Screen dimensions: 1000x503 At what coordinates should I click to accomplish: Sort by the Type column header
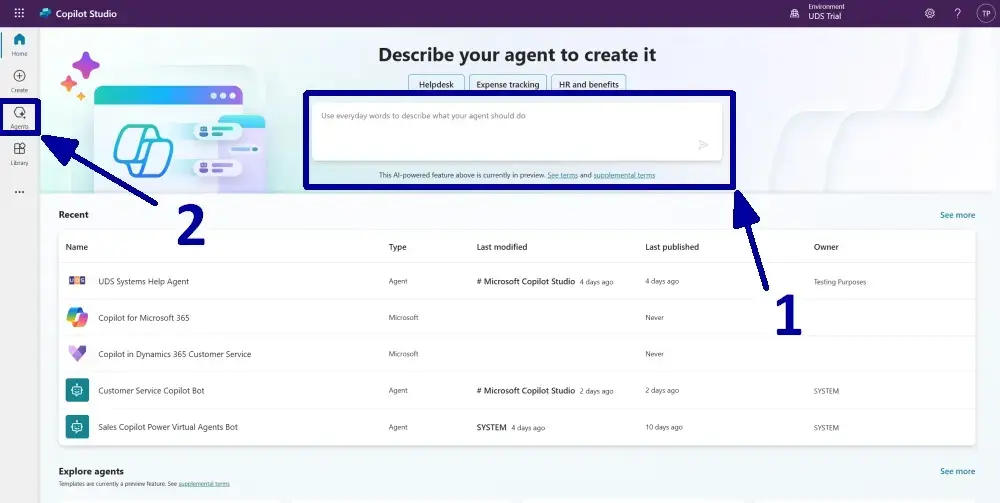pyautogui.click(x=397, y=247)
